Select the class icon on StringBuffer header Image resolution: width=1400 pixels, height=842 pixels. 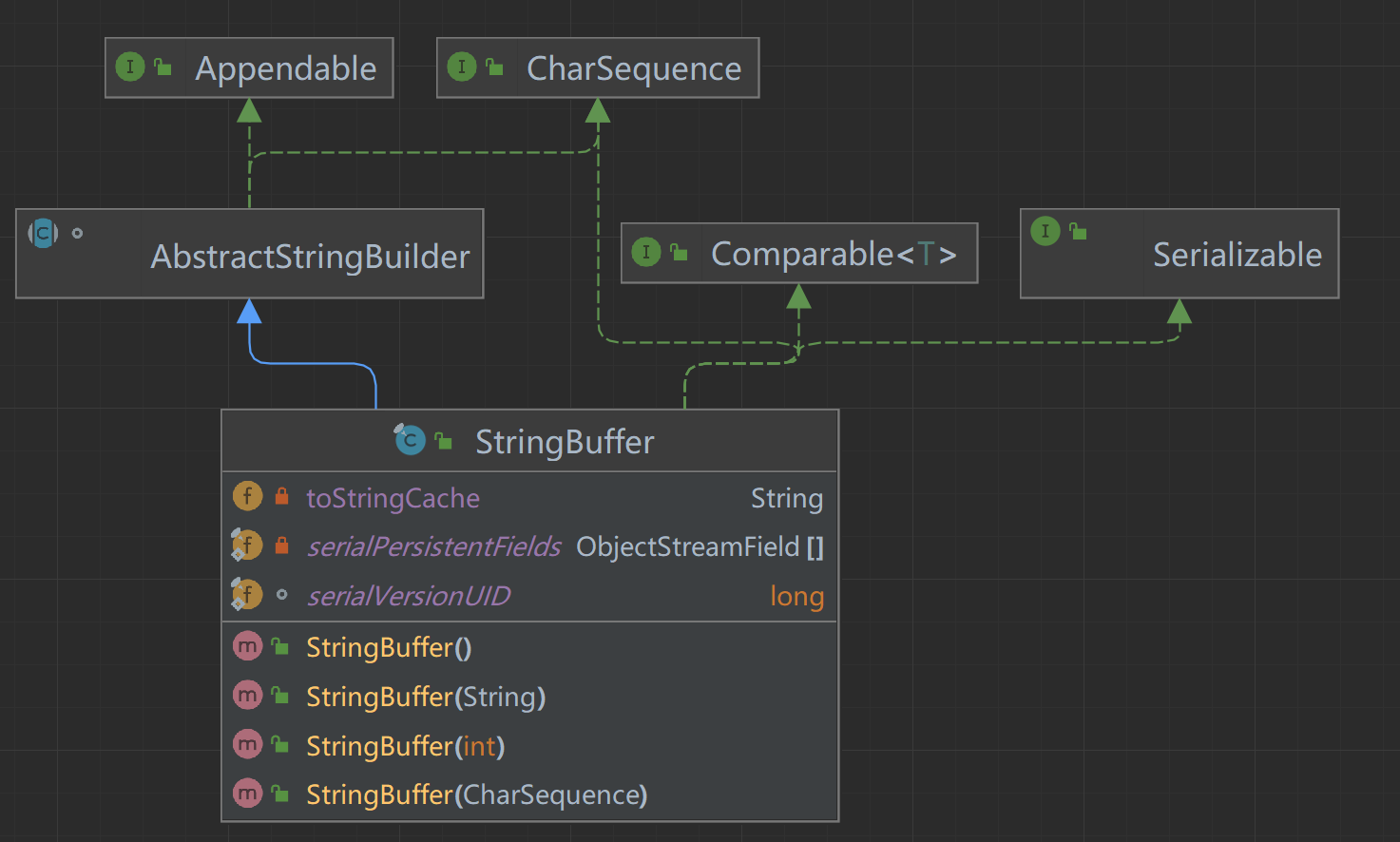(409, 440)
